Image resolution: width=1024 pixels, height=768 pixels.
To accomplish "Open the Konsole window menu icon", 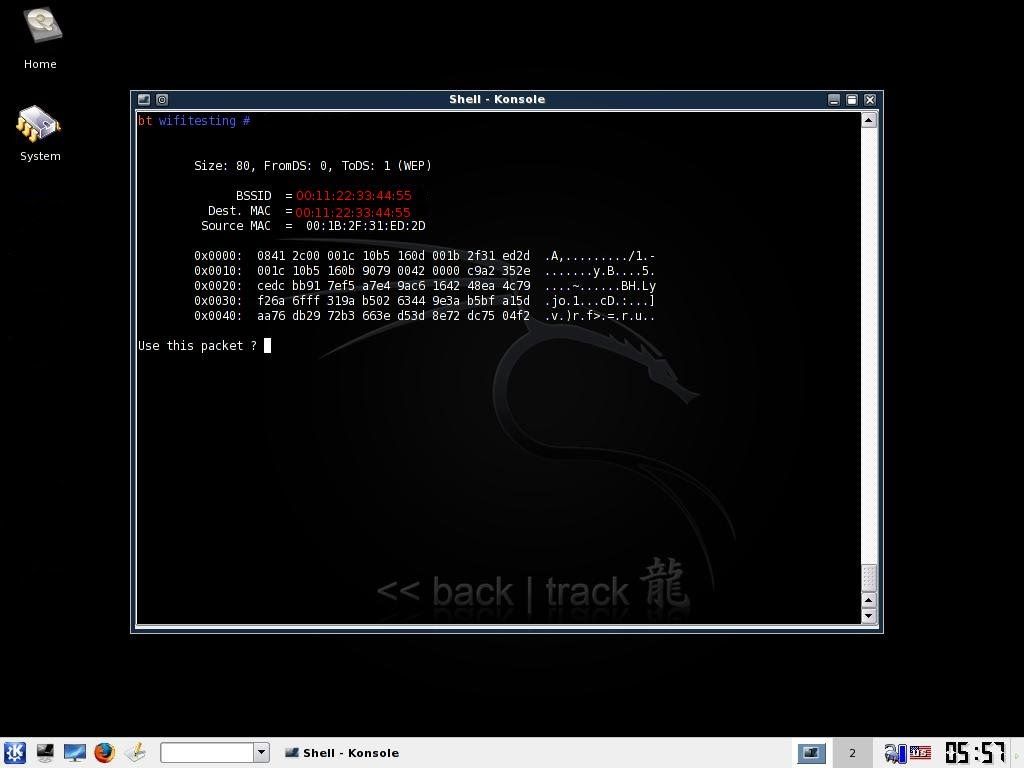I will click(144, 99).
